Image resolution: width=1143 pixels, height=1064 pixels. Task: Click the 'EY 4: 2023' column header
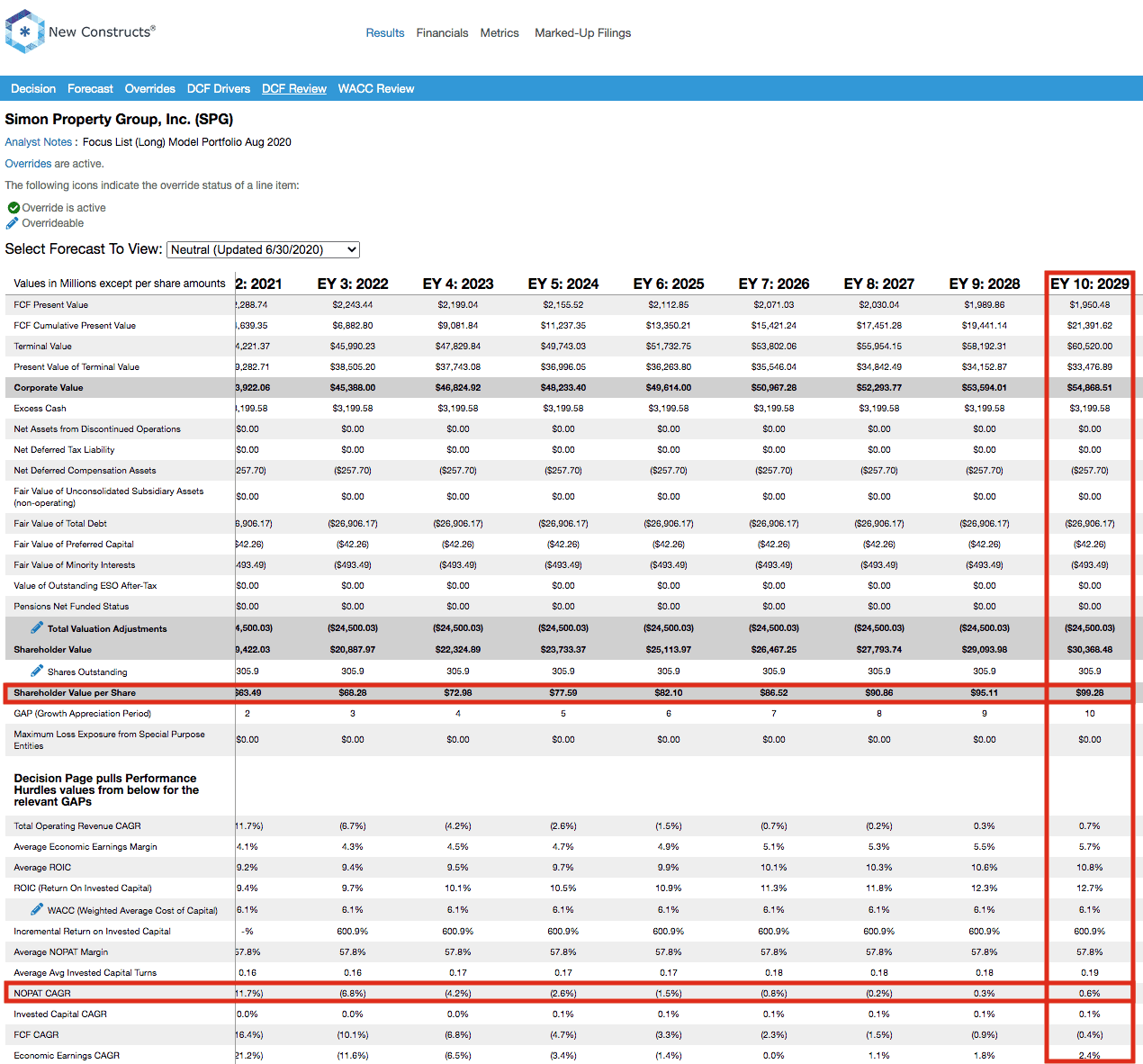tap(458, 284)
